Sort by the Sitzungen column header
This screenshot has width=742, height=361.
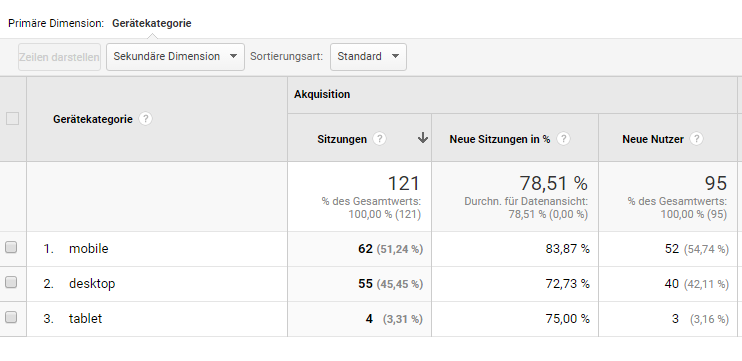(342, 139)
